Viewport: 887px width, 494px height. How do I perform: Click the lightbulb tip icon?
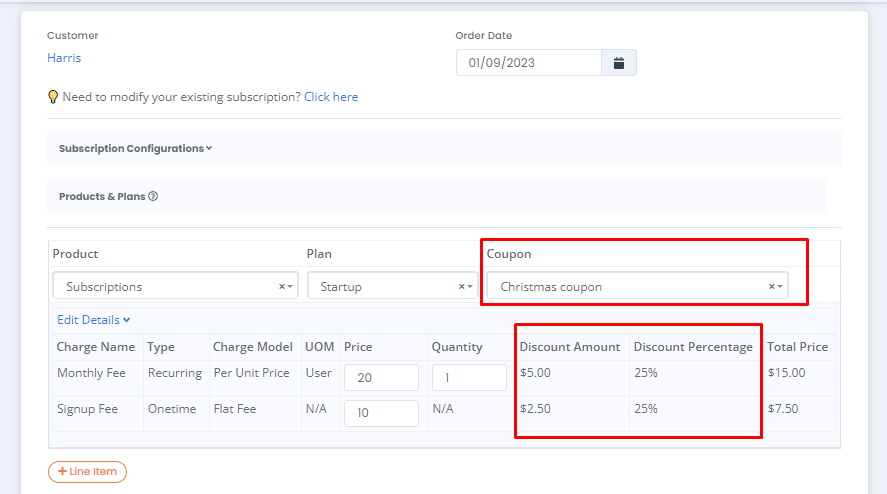tap(53, 97)
